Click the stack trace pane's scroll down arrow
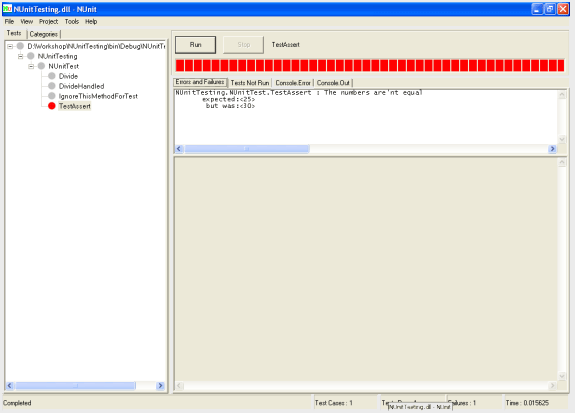575x413 pixels. click(x=562, y=376)
